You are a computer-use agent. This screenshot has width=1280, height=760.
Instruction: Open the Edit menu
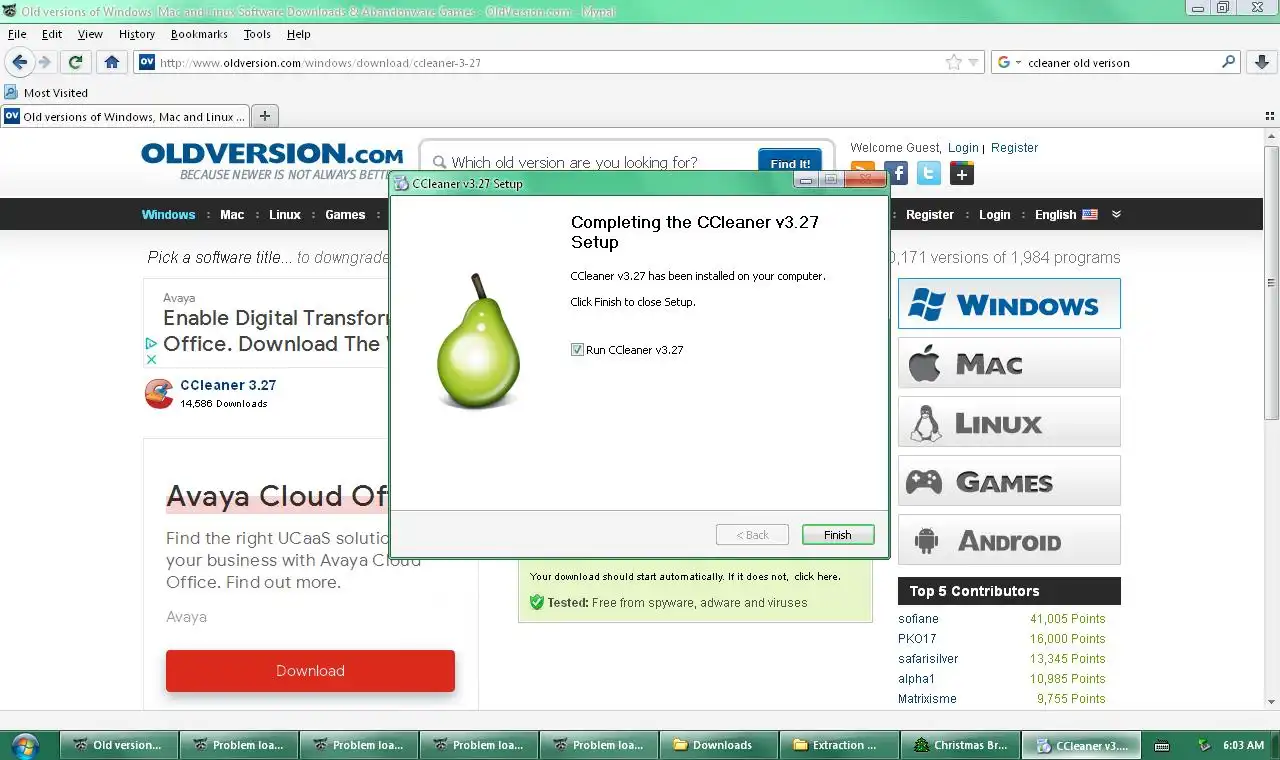(52, 34)
